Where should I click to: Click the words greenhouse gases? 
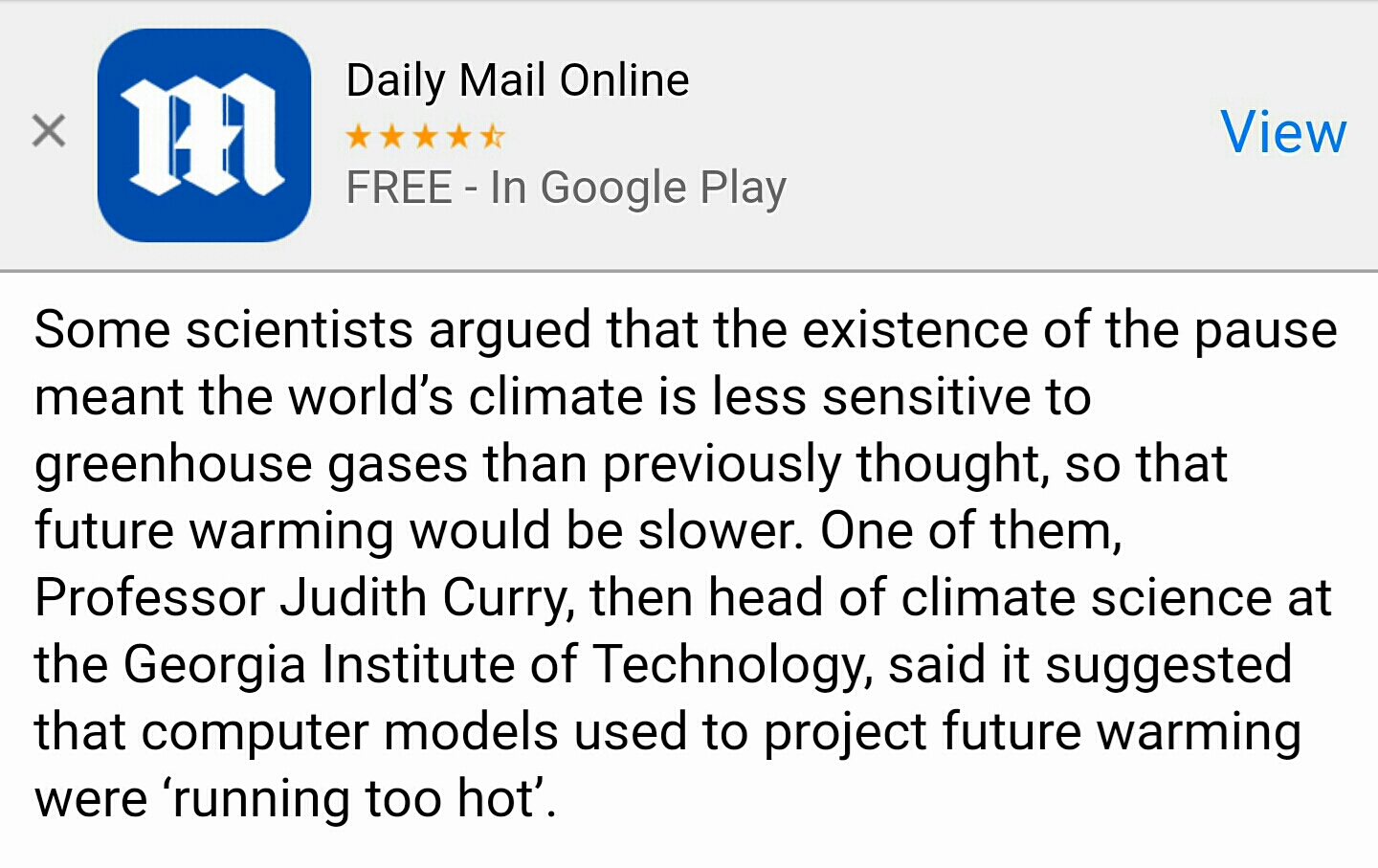(x=251, y=464)
